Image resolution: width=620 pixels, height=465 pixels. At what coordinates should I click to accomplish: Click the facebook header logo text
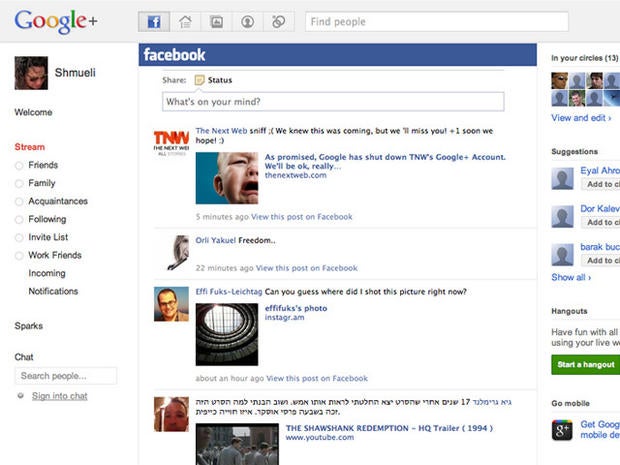tap(174, 55)
